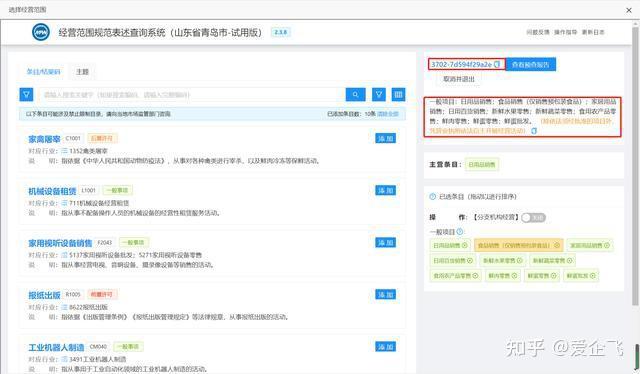The height and width of the screenshot is (374, 640).
Task: Click the green 一般事项 tag on 机械设备租赁
Action: 117,190
